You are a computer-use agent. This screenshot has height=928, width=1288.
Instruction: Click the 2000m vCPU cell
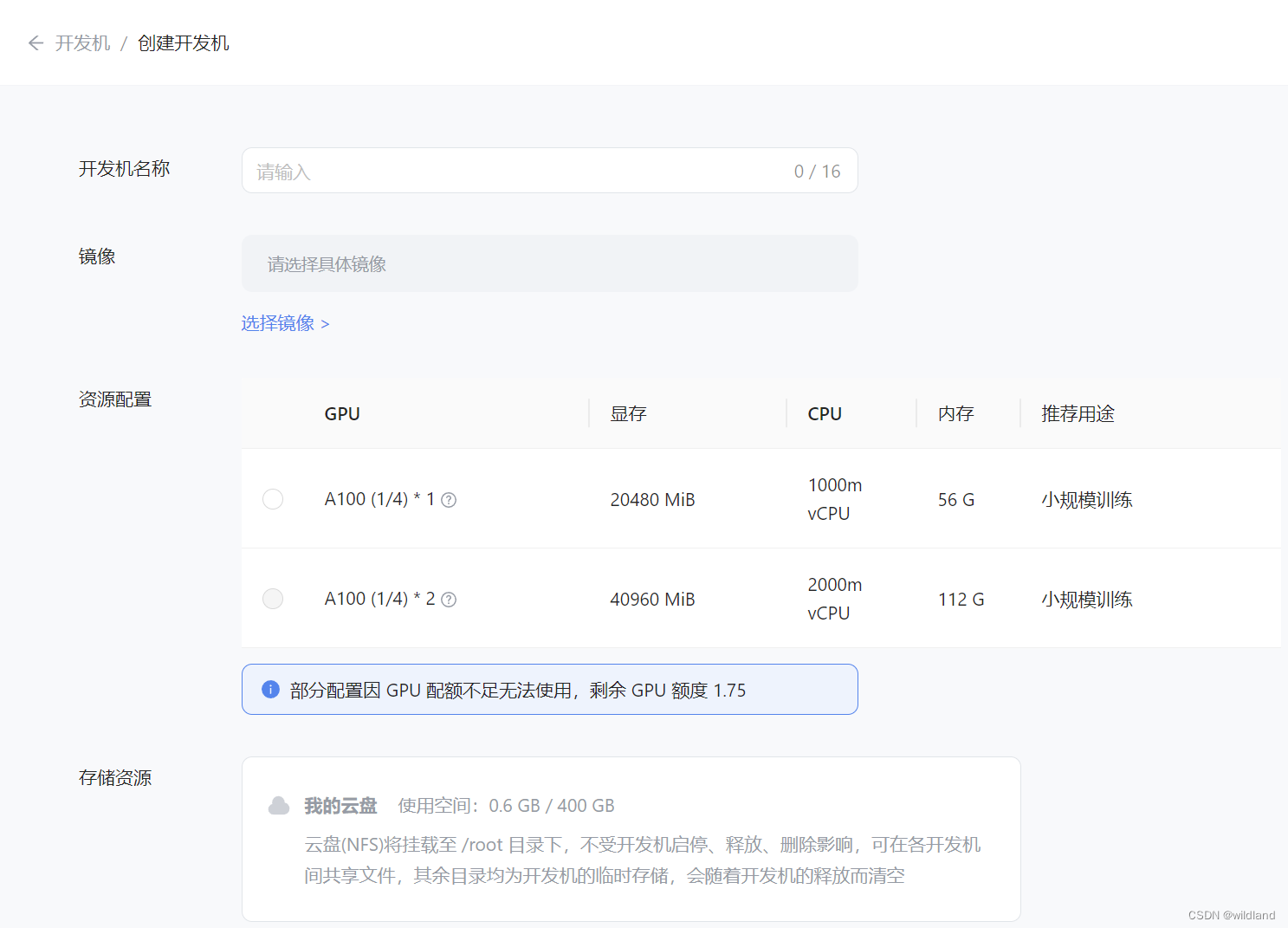[835, 599]
